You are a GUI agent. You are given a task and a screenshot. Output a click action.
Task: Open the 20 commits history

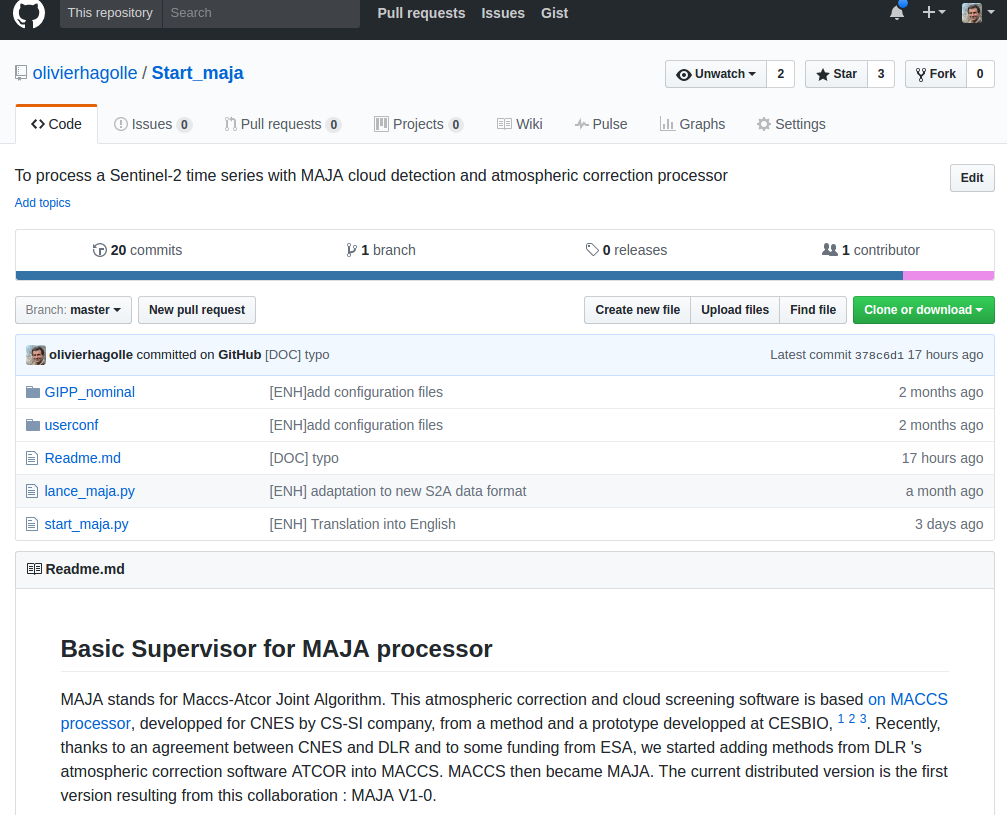tap(137, 250)
